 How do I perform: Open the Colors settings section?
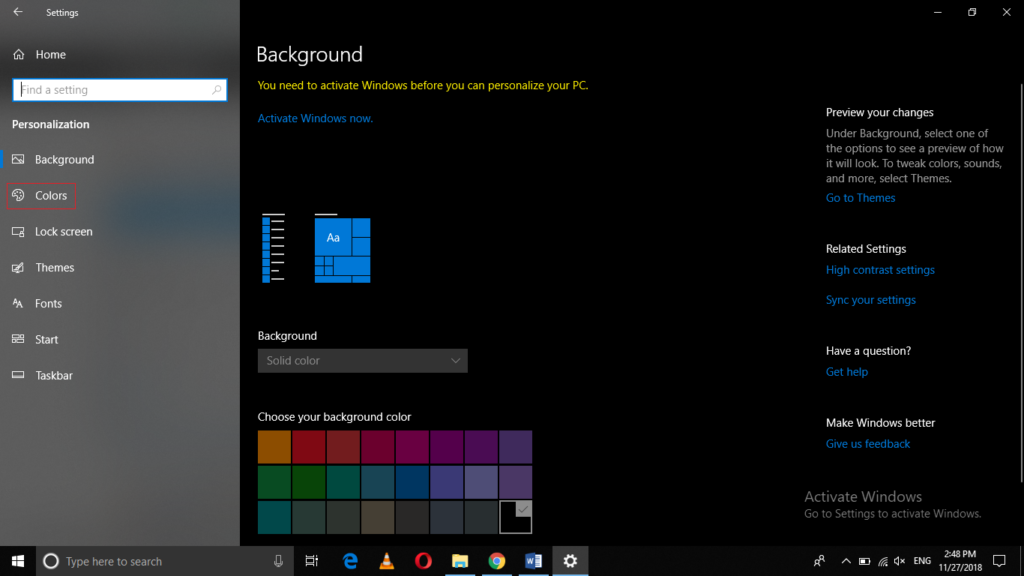coord(41,195)
